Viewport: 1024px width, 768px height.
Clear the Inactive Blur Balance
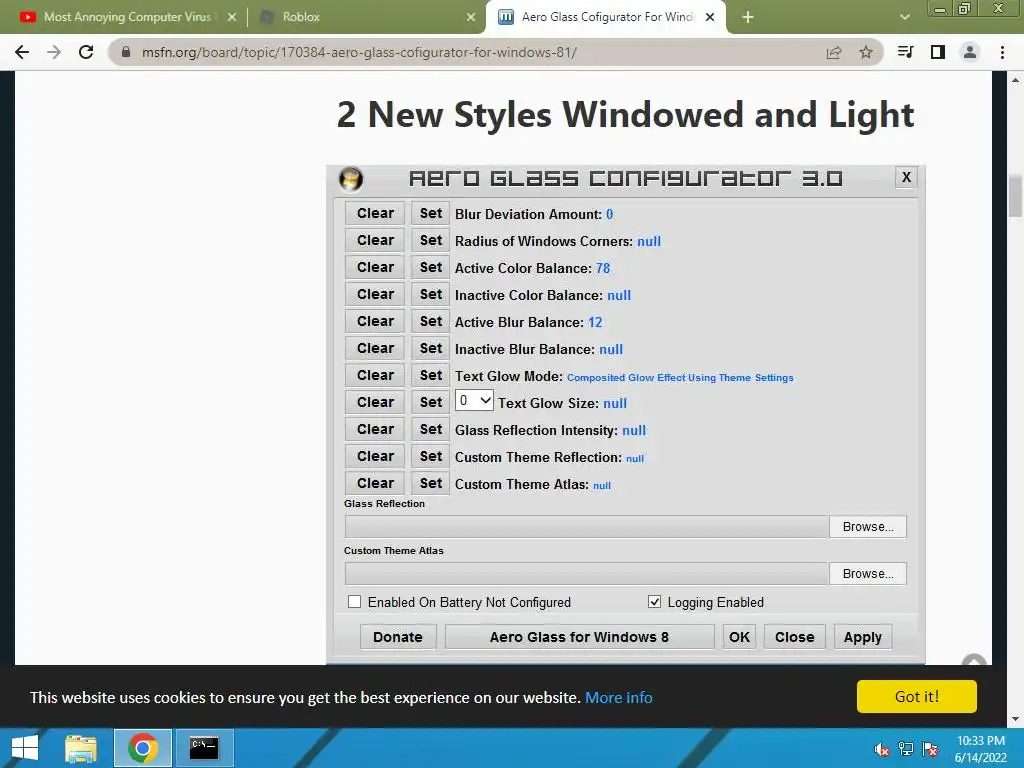(375, 348)
